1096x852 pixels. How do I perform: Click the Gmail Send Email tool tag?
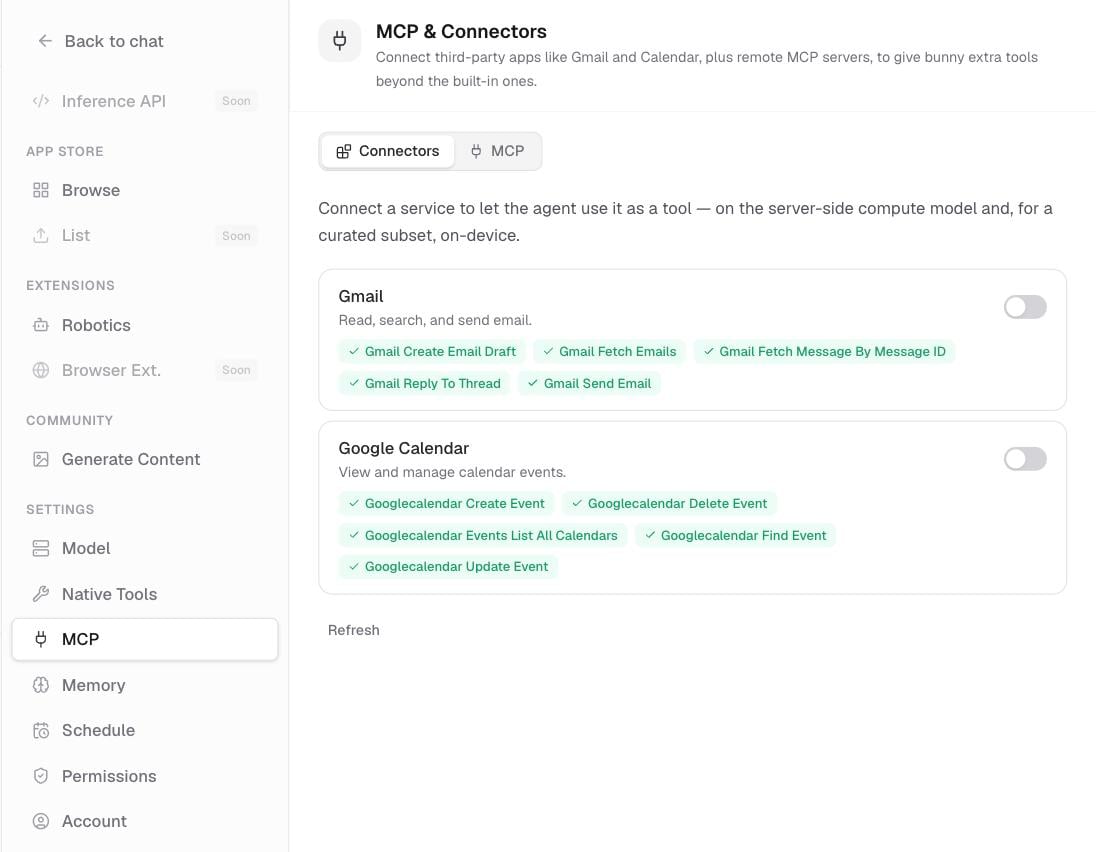589,383
